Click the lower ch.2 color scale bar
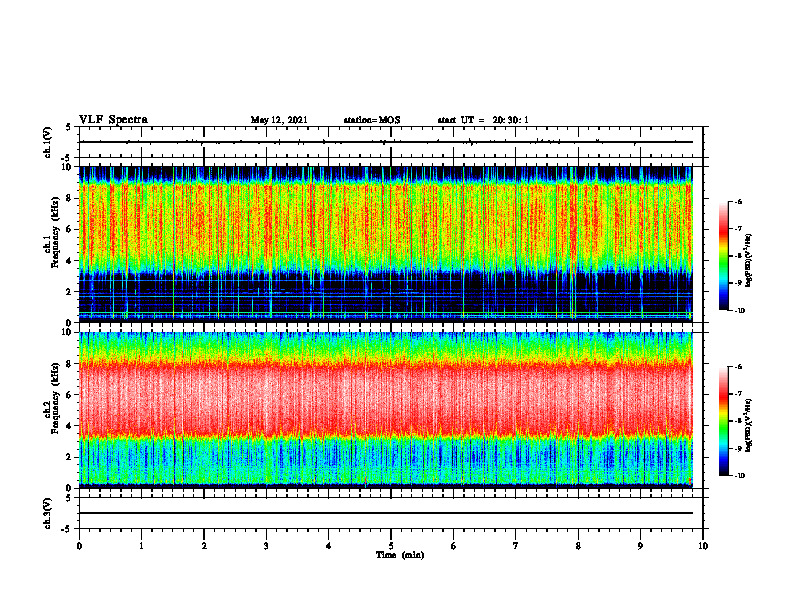The width and height of the screenshot is (792, 612). point(723,421)
